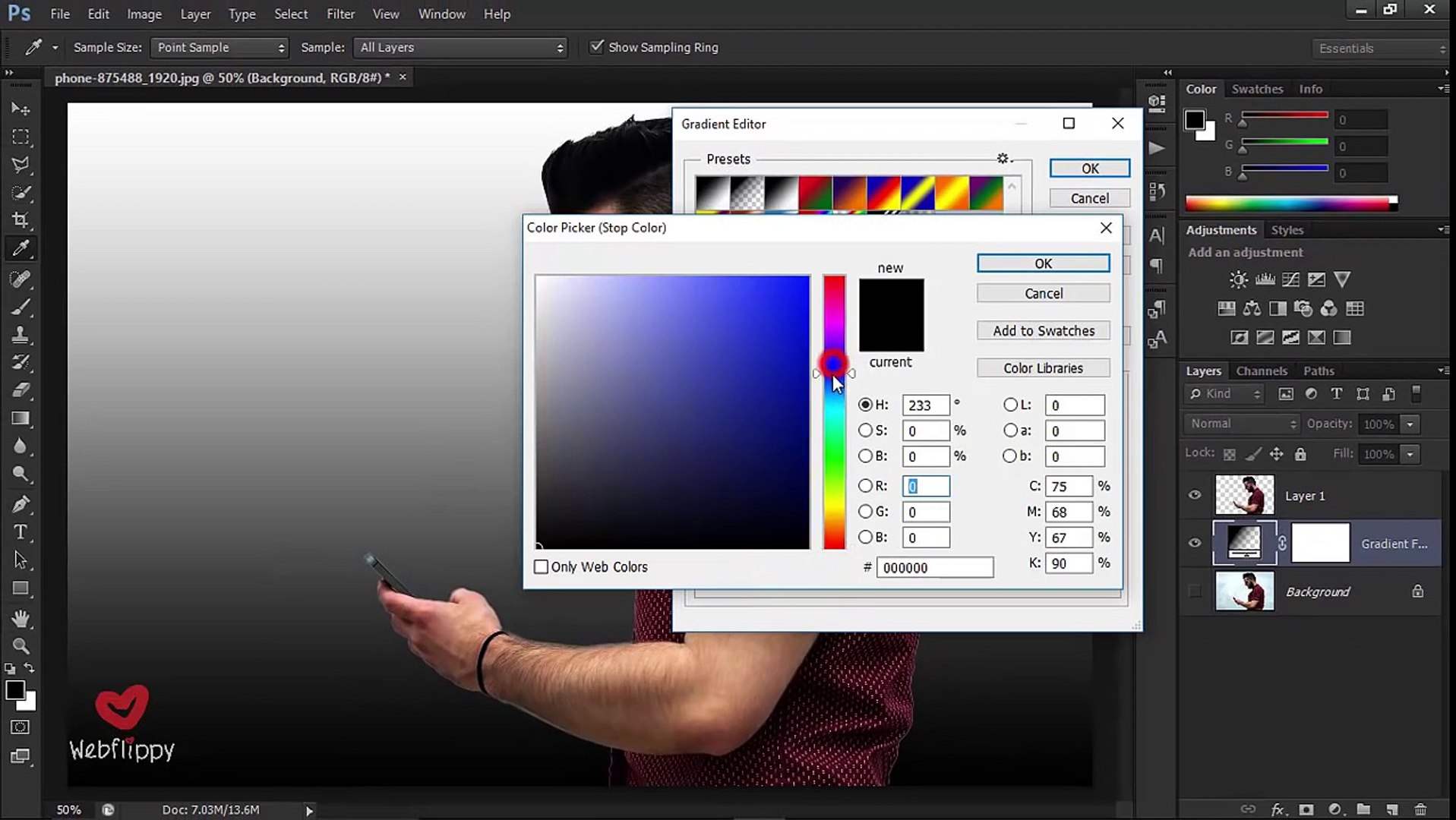Select the Zoom tool
The height and width of the screenshot is (820, 1456).
pyautogui.click(x=21, y=646)
